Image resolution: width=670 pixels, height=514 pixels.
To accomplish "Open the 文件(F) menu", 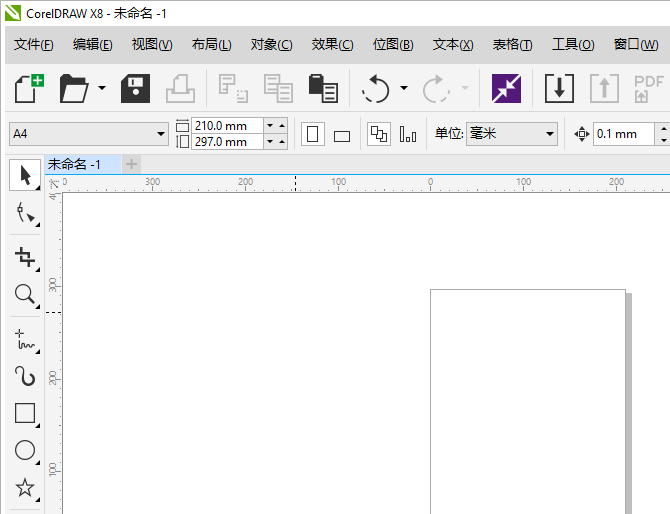I will point(34,44).
